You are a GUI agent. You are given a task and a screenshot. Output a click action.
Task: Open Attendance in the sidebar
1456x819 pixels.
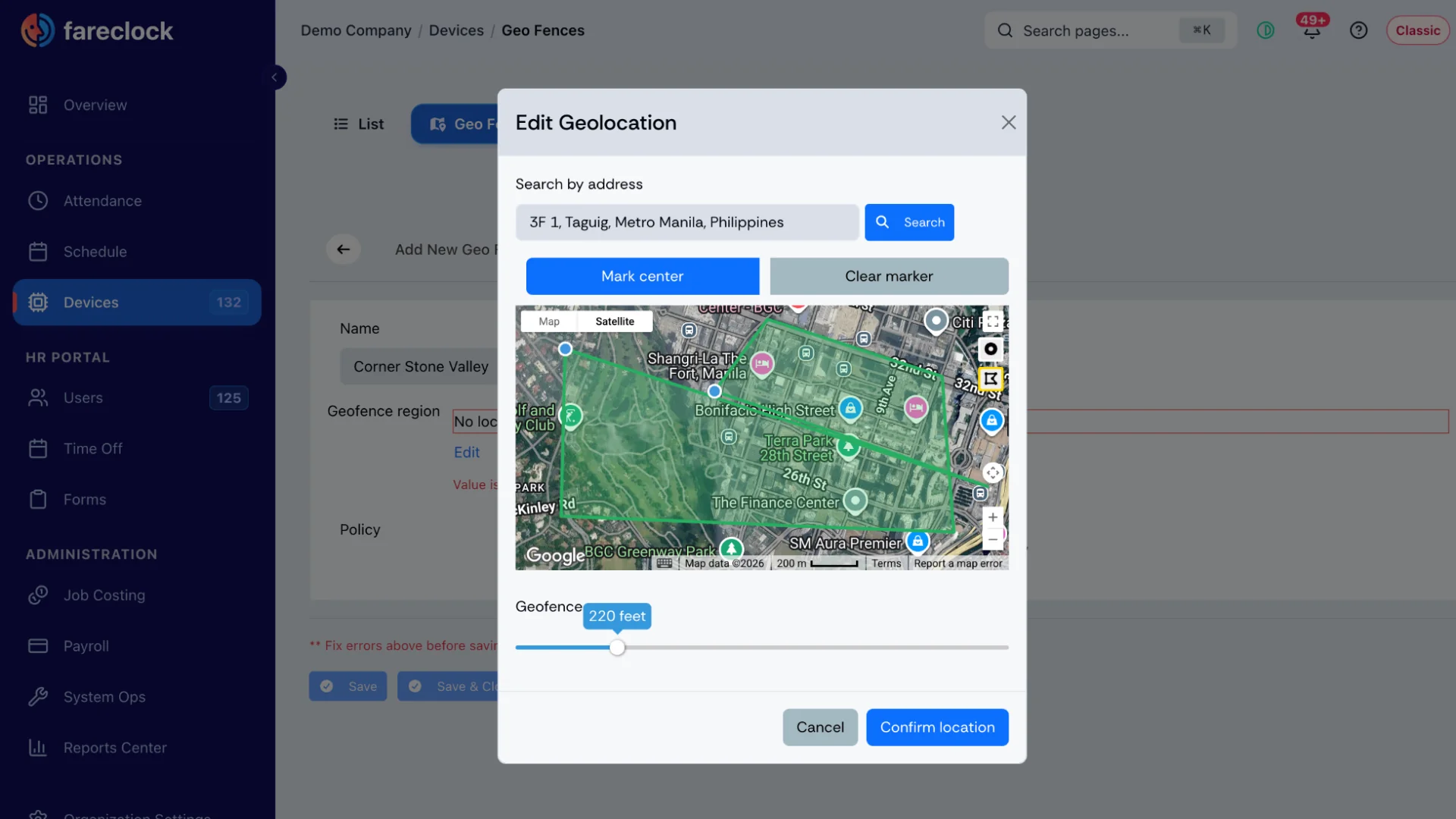136,201
